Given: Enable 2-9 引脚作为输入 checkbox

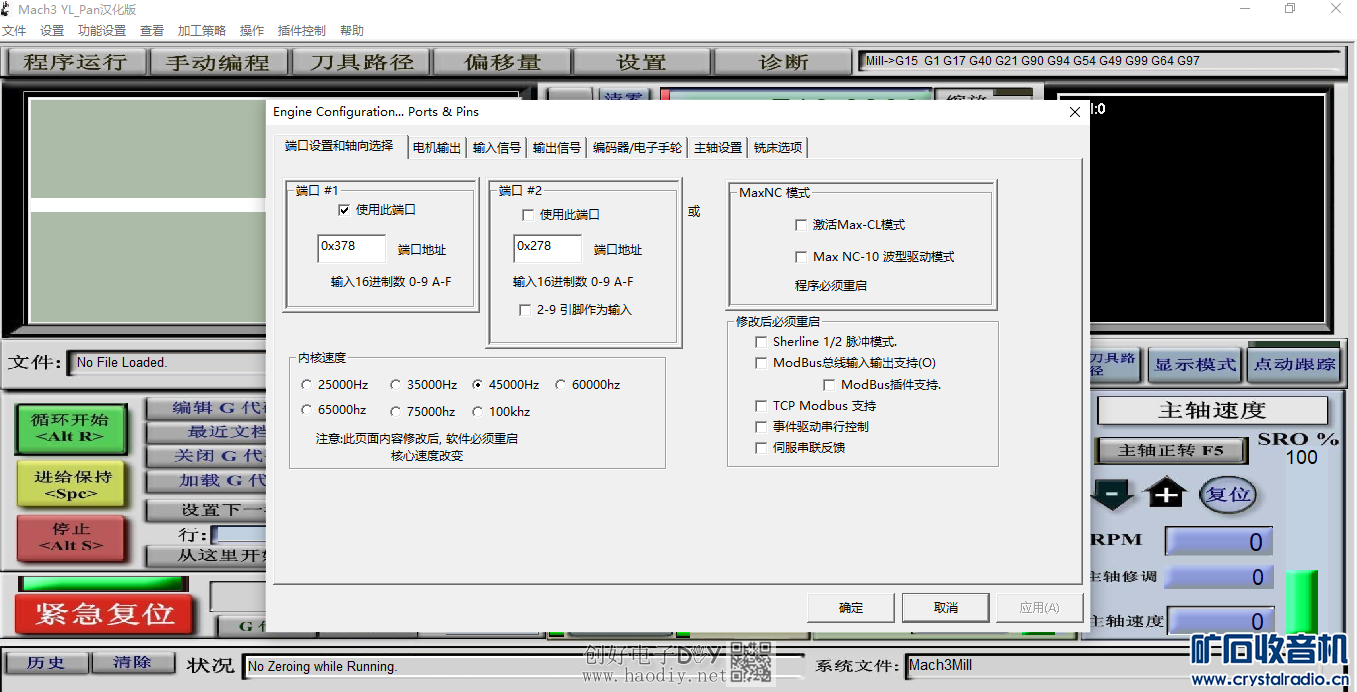Looking at the screenshot, I should click(525, 310).
